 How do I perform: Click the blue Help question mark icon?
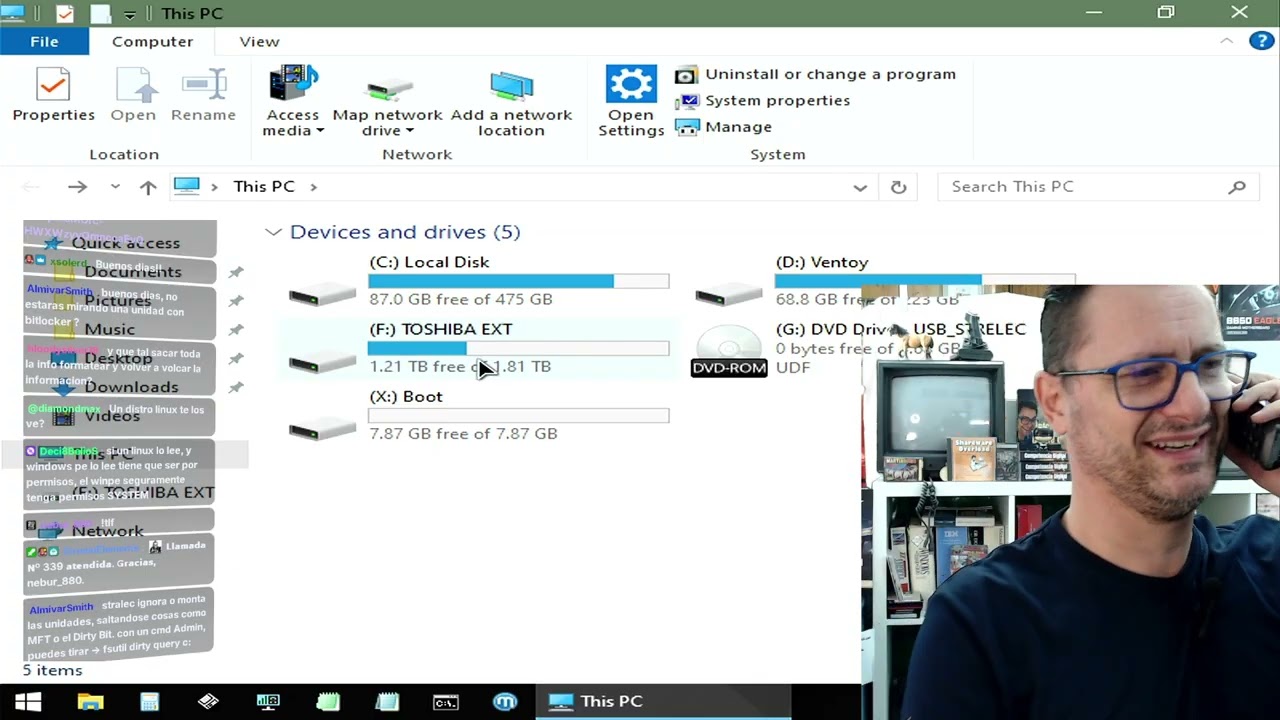click(x=1262, y=41)
